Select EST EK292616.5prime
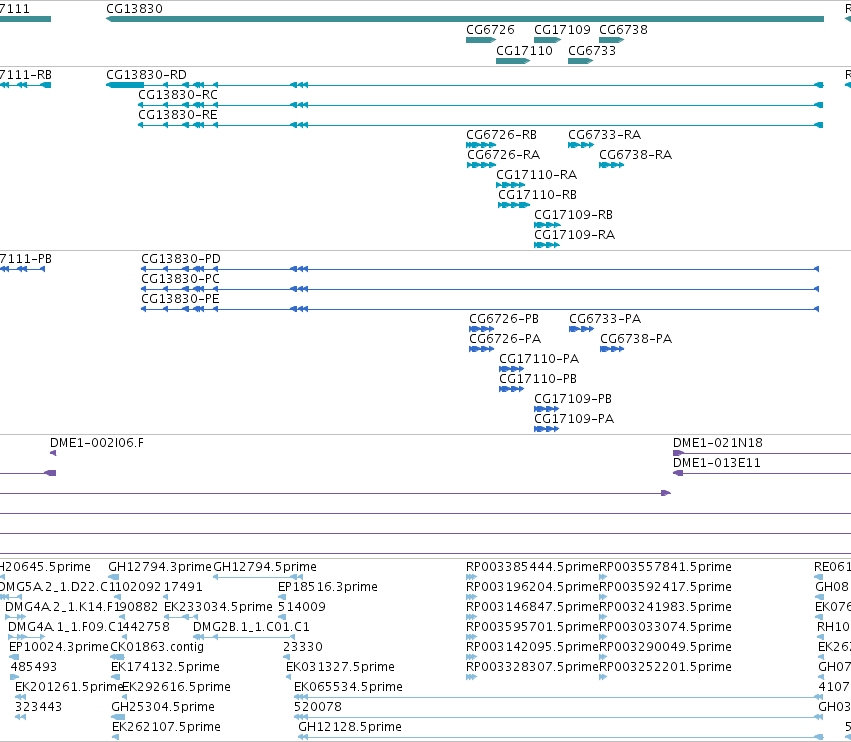The image size is (851, 742). click(125, 697)
